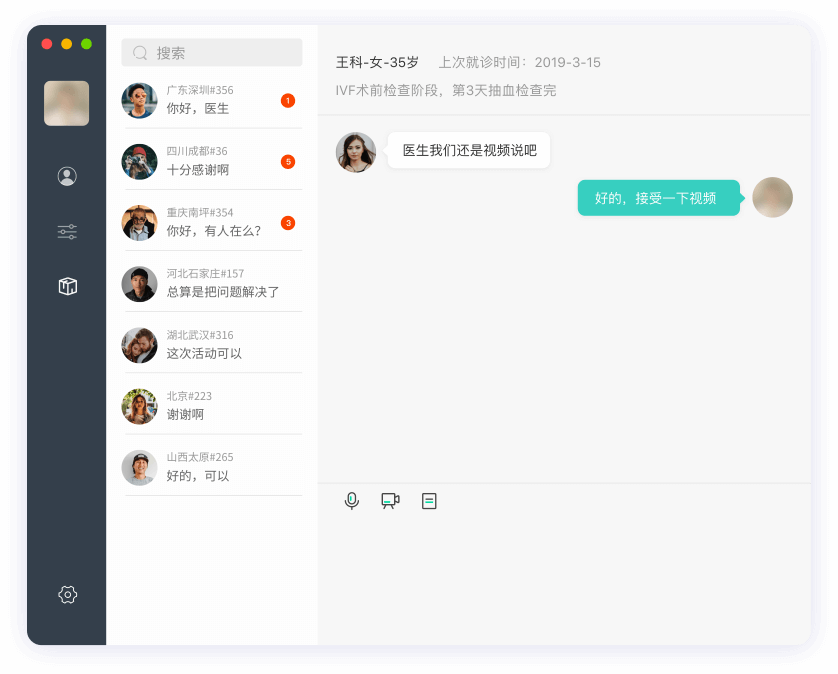Open the filter sliders icon in sidebar
Screen dimensions: 838x674
tap(67, 232)
